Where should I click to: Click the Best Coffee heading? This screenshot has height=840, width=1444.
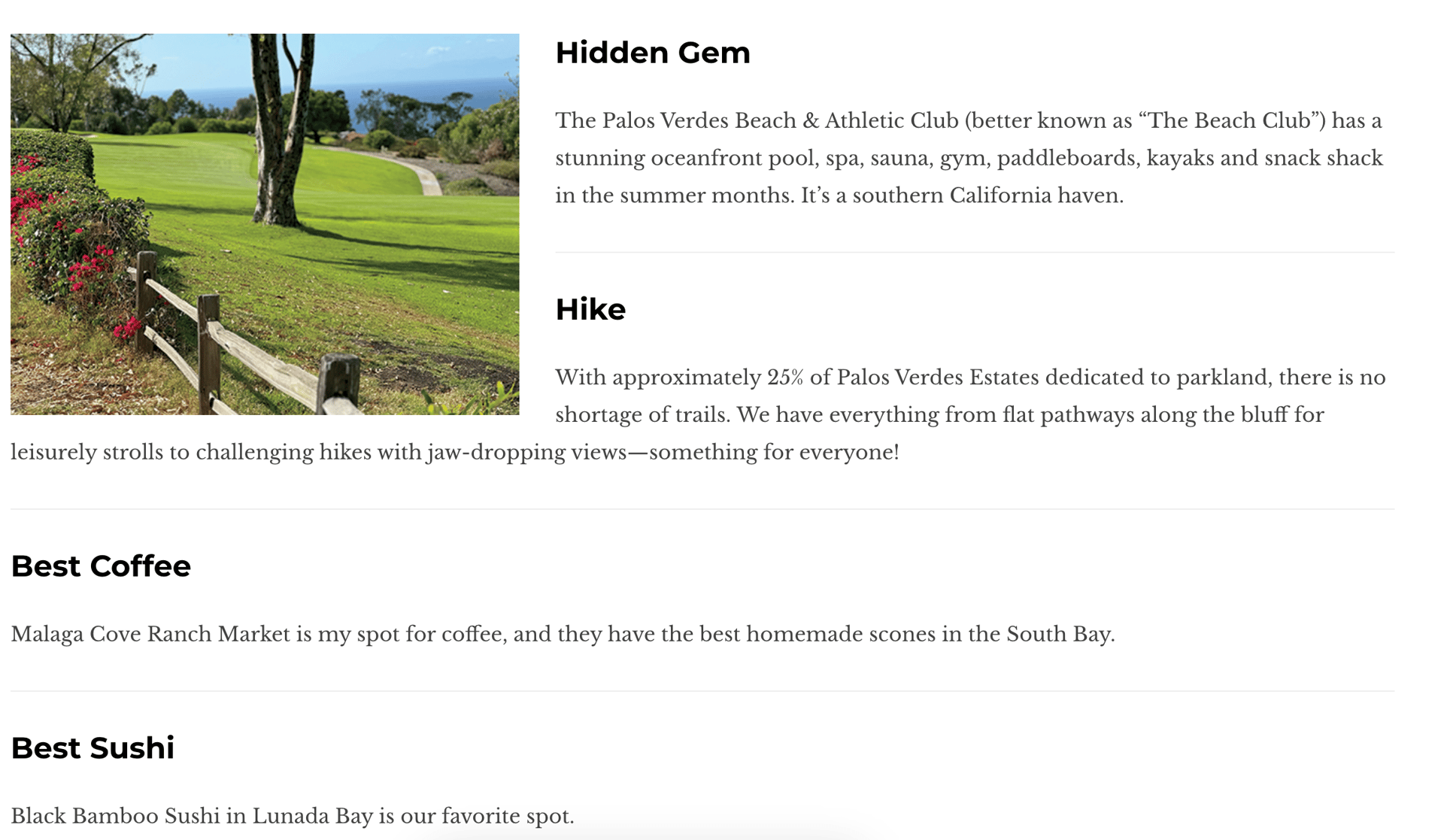[x=101, y=566]
